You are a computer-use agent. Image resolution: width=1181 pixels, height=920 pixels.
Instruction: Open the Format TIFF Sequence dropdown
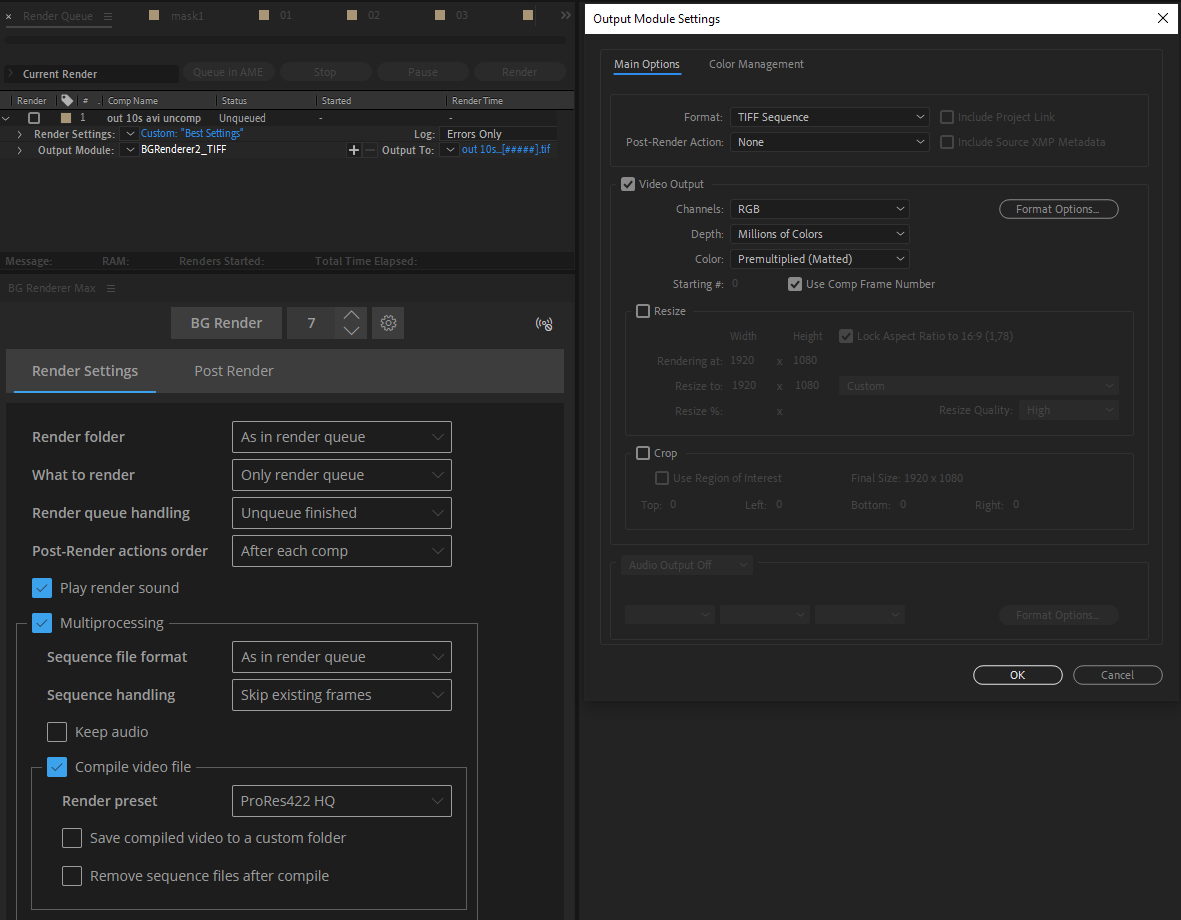(829, 117)
